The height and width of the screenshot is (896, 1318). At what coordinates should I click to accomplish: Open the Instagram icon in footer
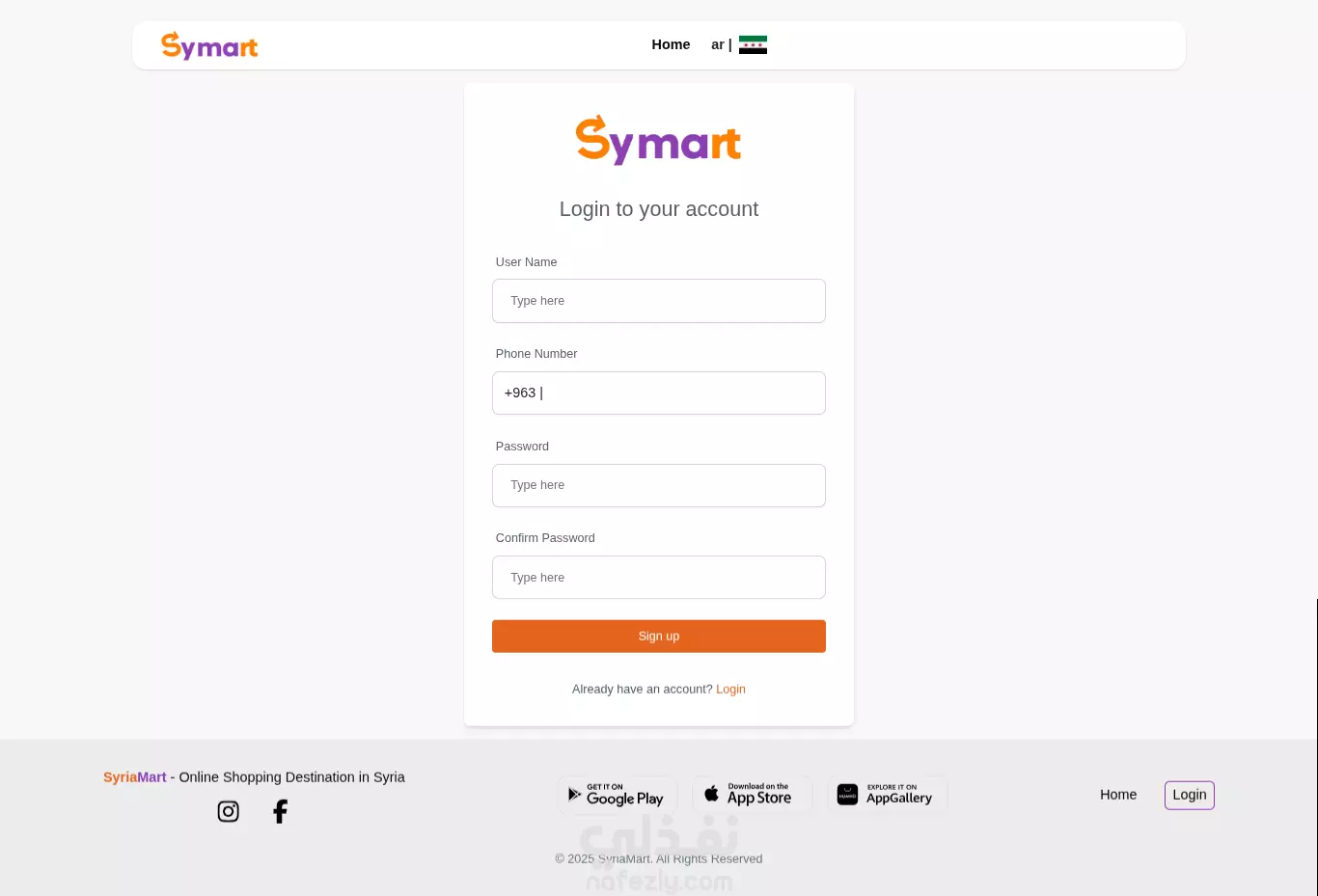[228, 811]
